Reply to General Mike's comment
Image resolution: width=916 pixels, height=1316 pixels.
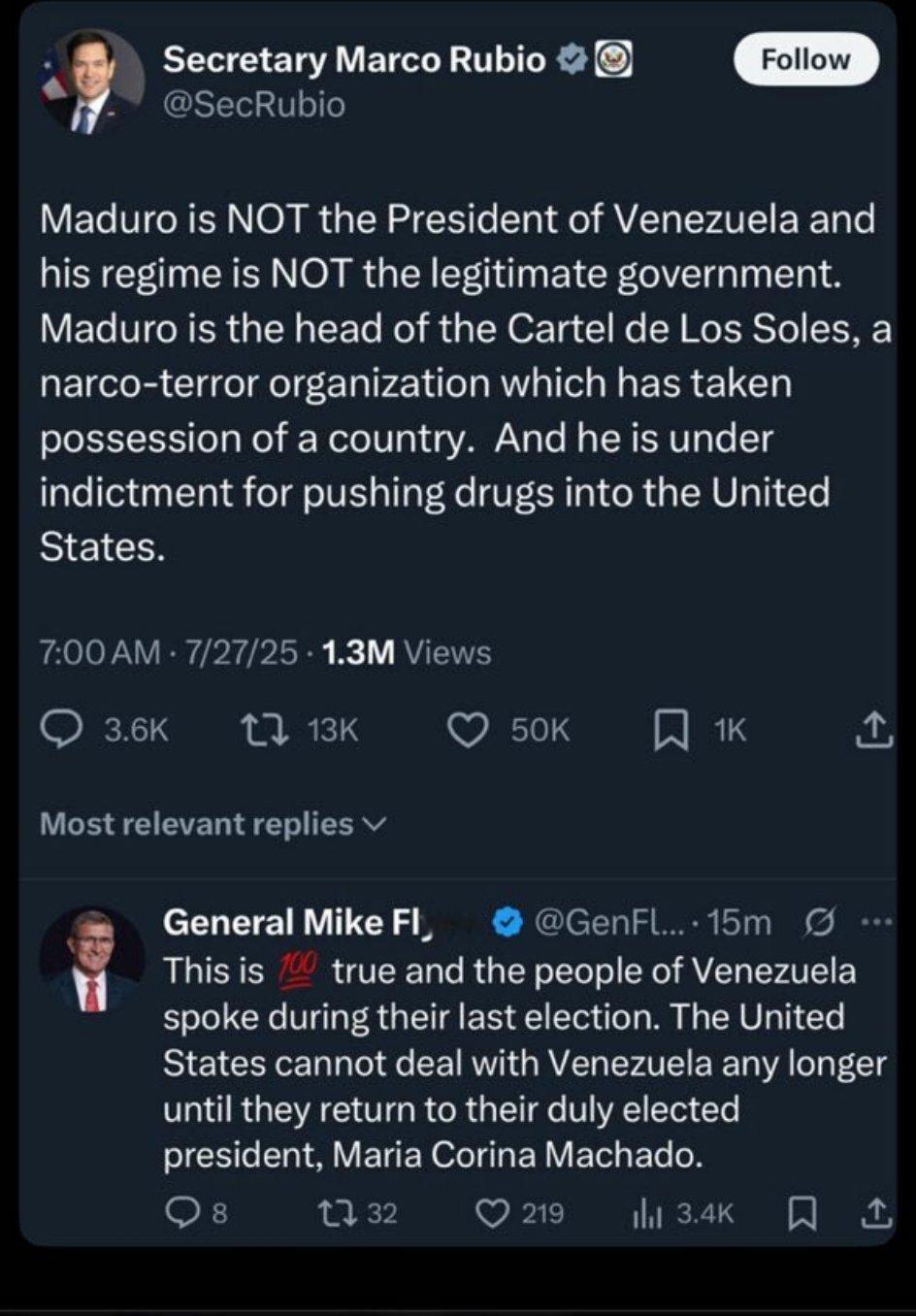(x=181, y=1212)
